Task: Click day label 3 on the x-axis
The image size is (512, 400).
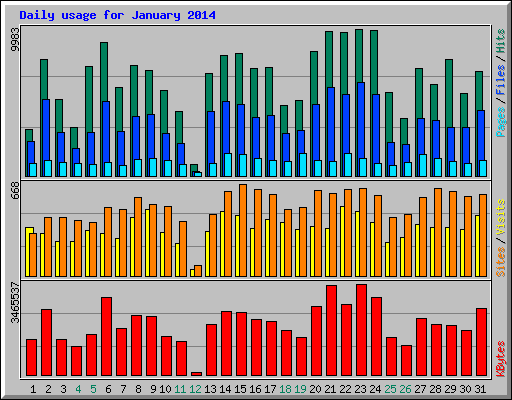Action: (63, 389)
